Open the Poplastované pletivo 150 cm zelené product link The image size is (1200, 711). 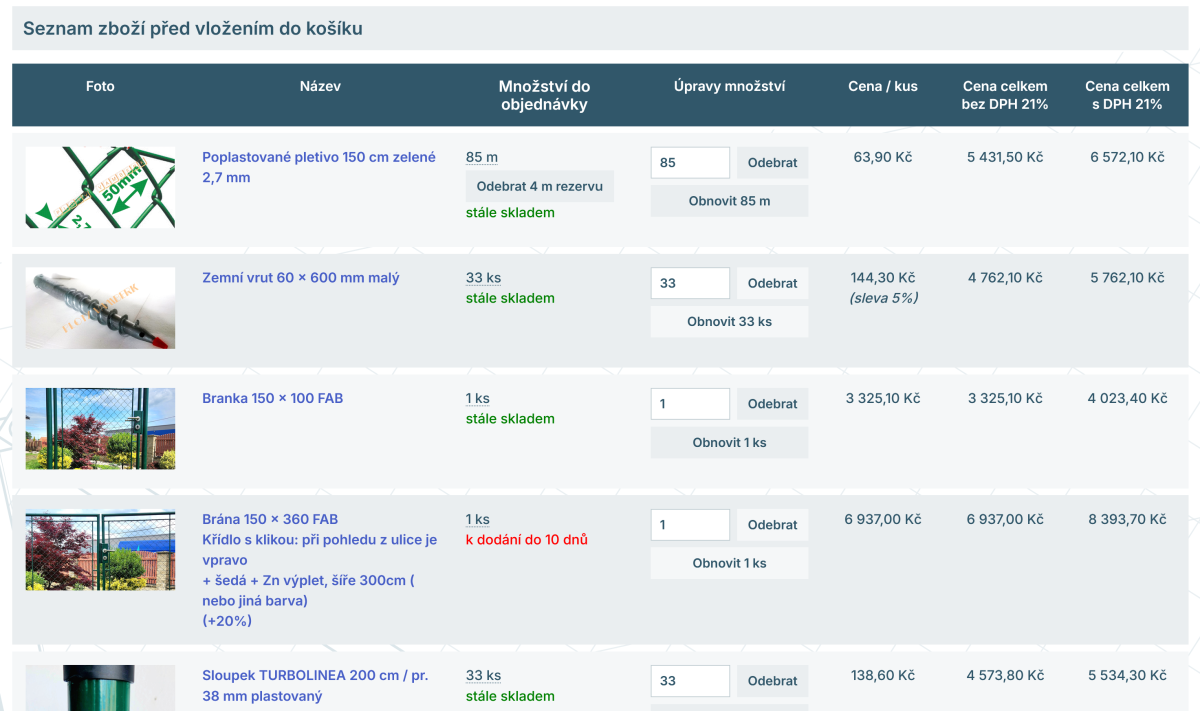(x=319, y=167)
